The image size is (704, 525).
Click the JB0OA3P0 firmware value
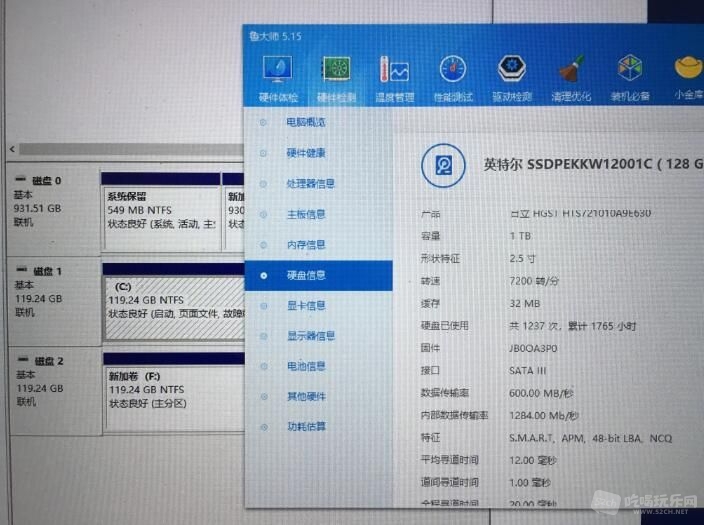pyautogui.click(x=533, y=349)
